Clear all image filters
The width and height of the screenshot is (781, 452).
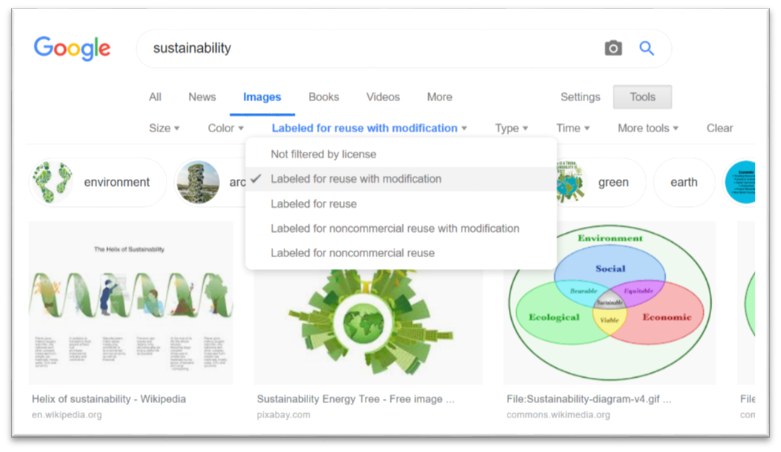tap(720, 129)
